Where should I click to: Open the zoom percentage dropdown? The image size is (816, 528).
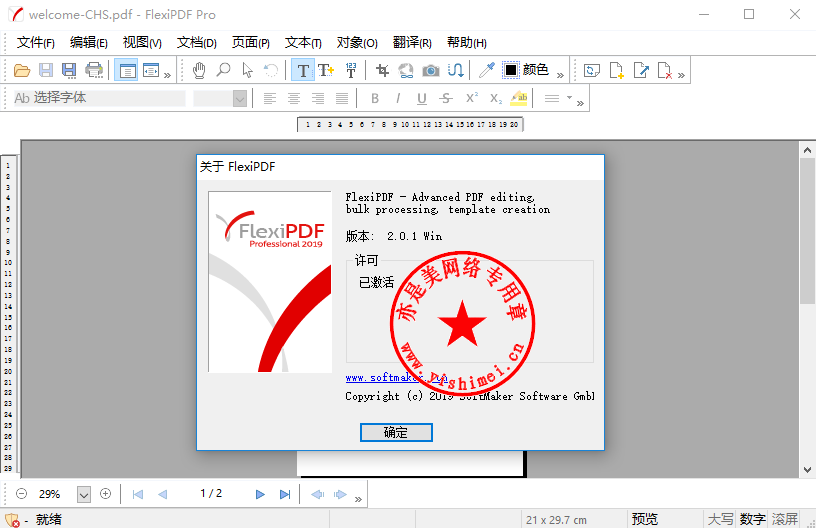(x=84, y=494)
